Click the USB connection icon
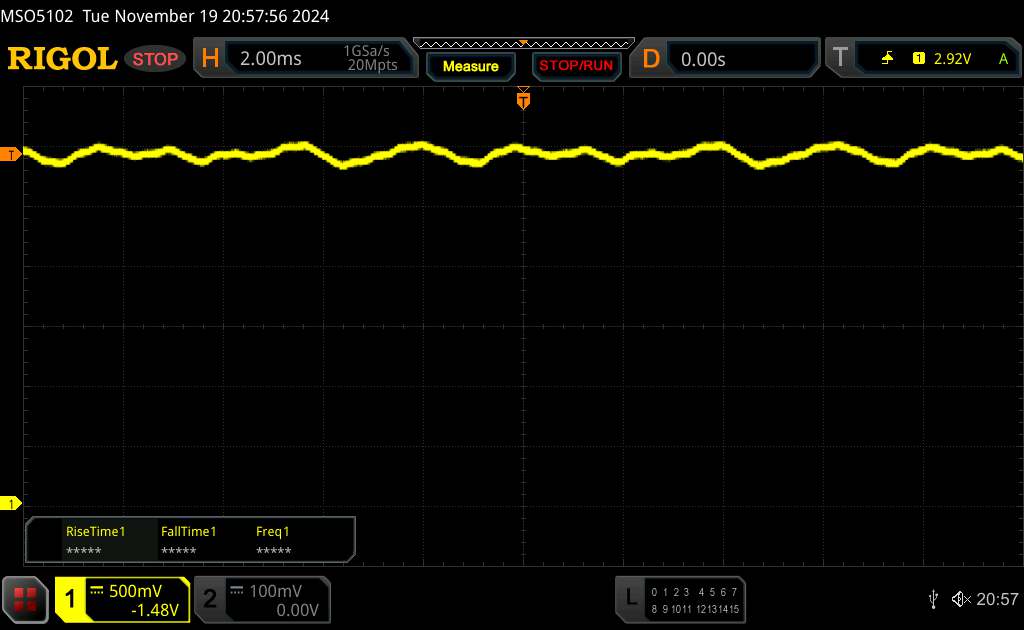Screen dimensions: 1024x630 933,599
